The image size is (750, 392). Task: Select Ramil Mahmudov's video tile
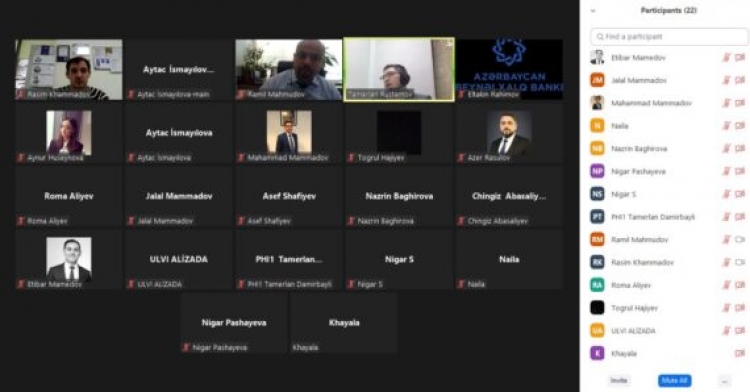coord(289,70)
